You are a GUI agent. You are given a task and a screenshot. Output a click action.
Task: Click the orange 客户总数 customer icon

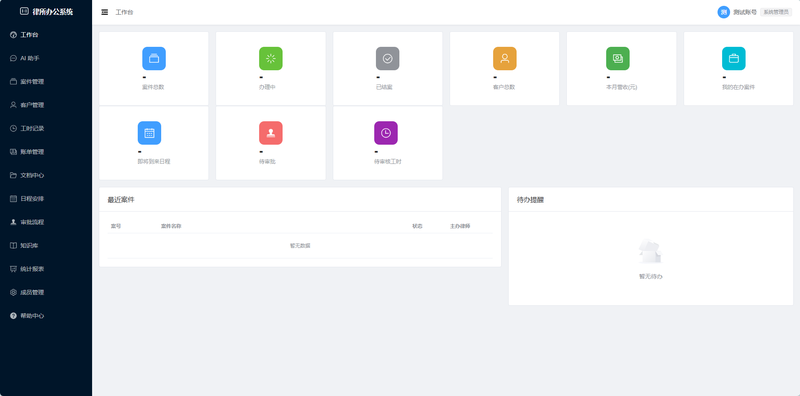tap(505, 59)
